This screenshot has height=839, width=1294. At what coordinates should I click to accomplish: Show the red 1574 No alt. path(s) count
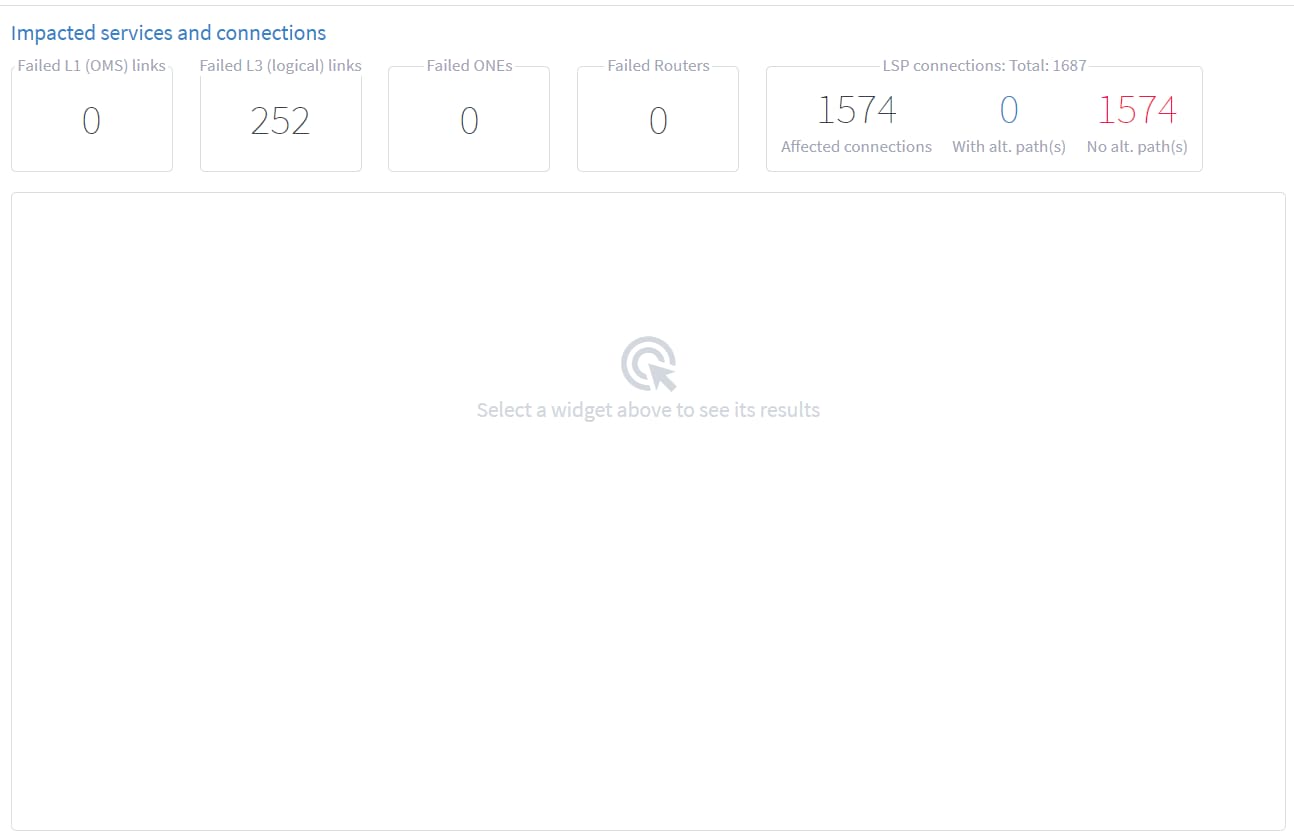1137,110
